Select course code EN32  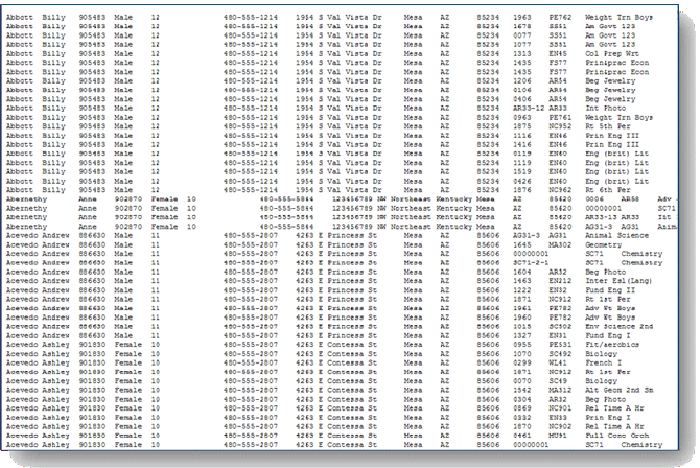558,290
